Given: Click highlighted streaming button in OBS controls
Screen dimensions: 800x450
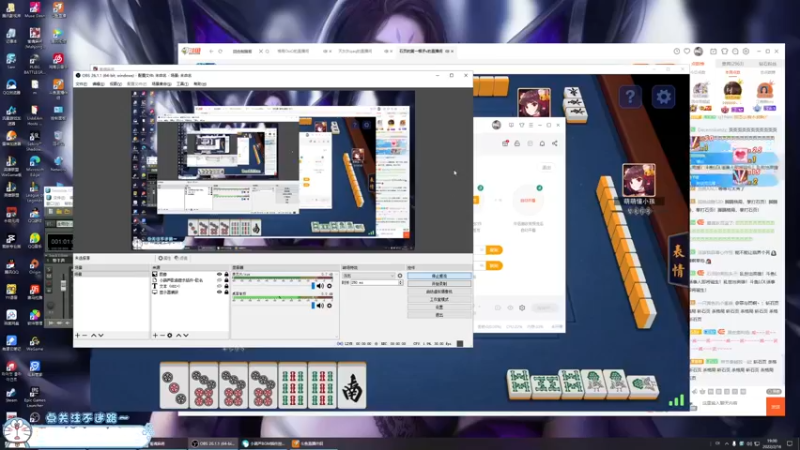Looking at the screenshot, I should (439, 276).
